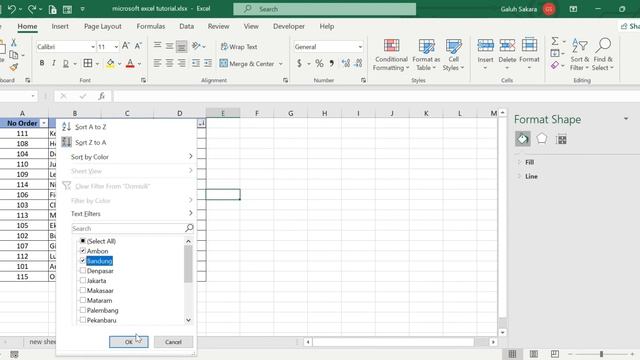This screenshot has height=360, width=640.
Task: Click the AutoSum sigma icon
Action: click(x=555, y=41)
